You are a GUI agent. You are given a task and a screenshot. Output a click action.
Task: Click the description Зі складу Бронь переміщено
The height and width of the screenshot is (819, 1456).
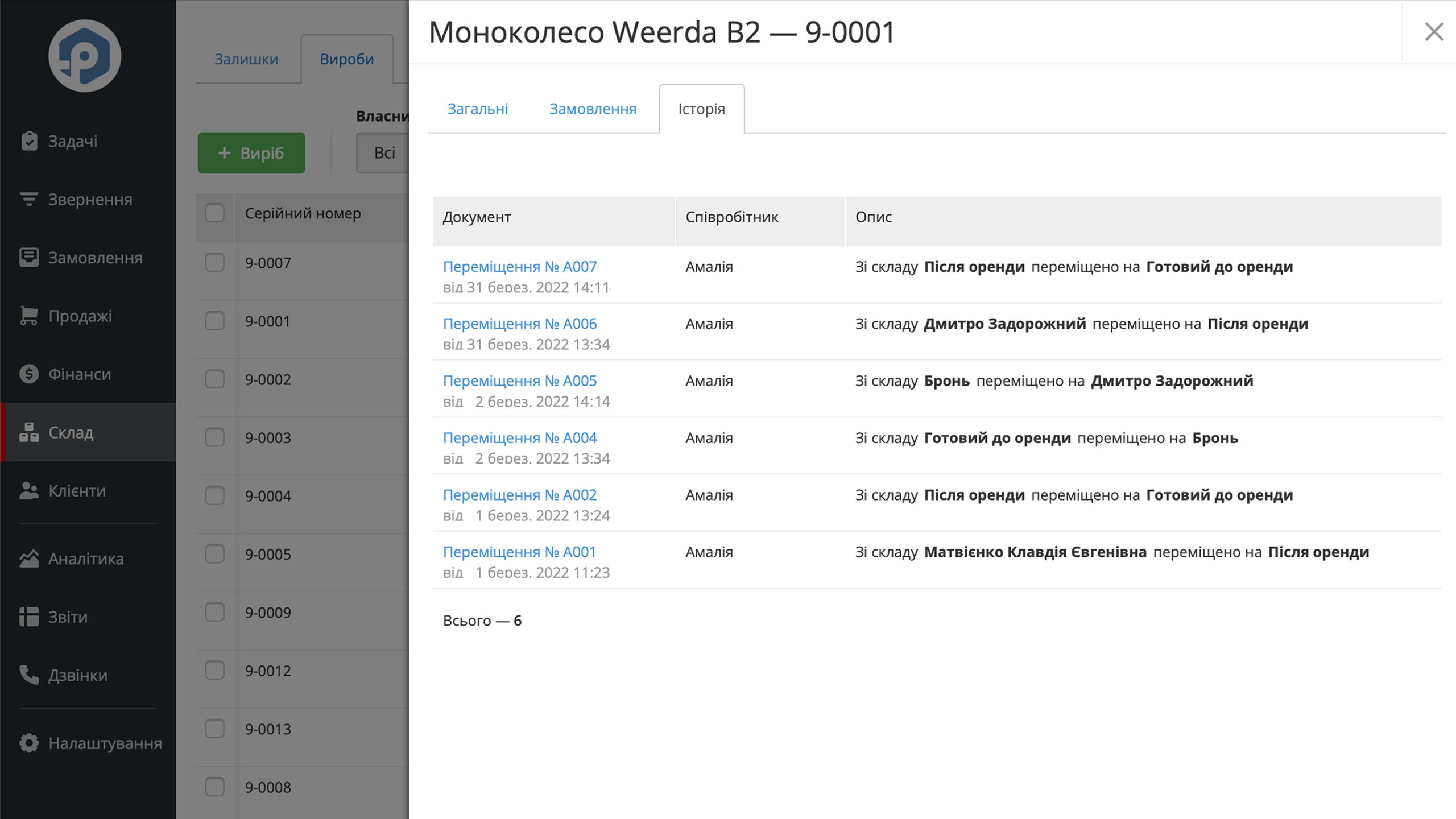1054,380
